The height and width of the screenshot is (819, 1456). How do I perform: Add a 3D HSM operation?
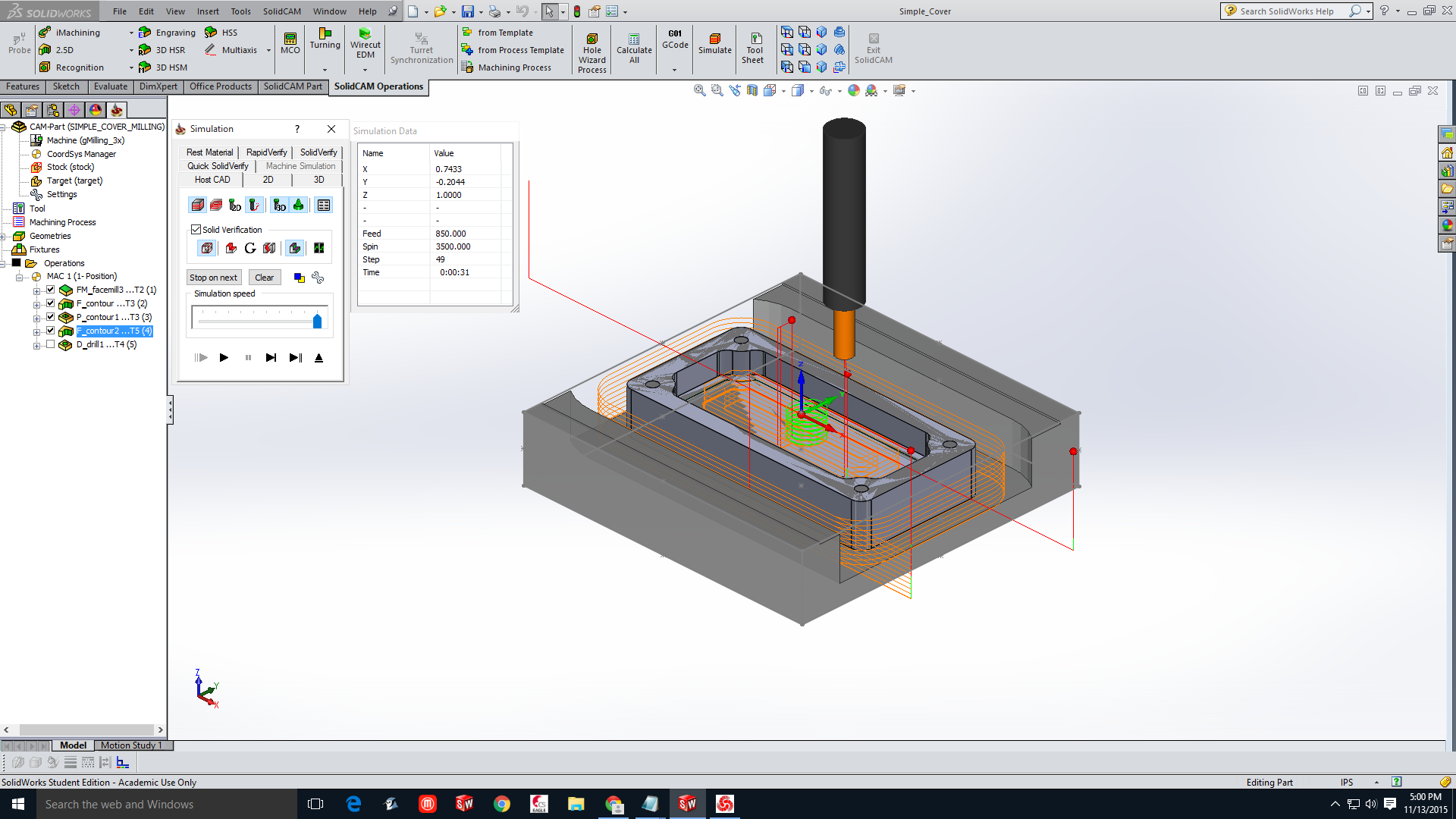[163, 67]
